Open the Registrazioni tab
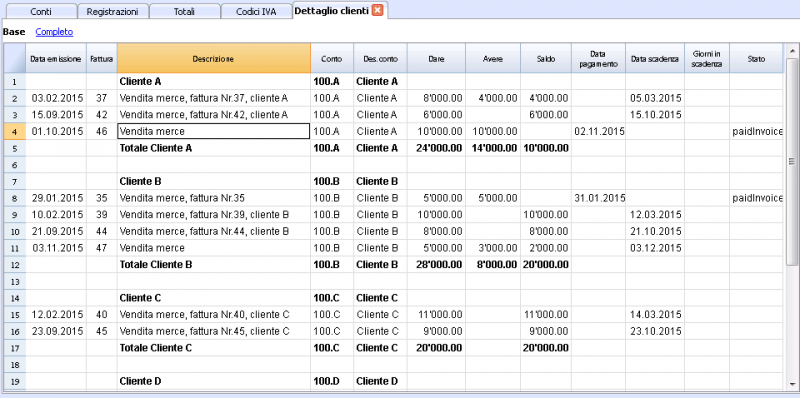 pos(112,11)
